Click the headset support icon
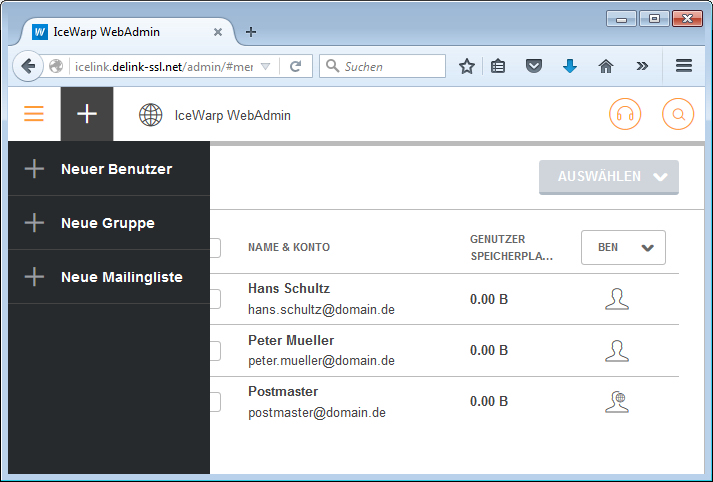The width and height of the screenshot is (713, 482). [625, 114]
